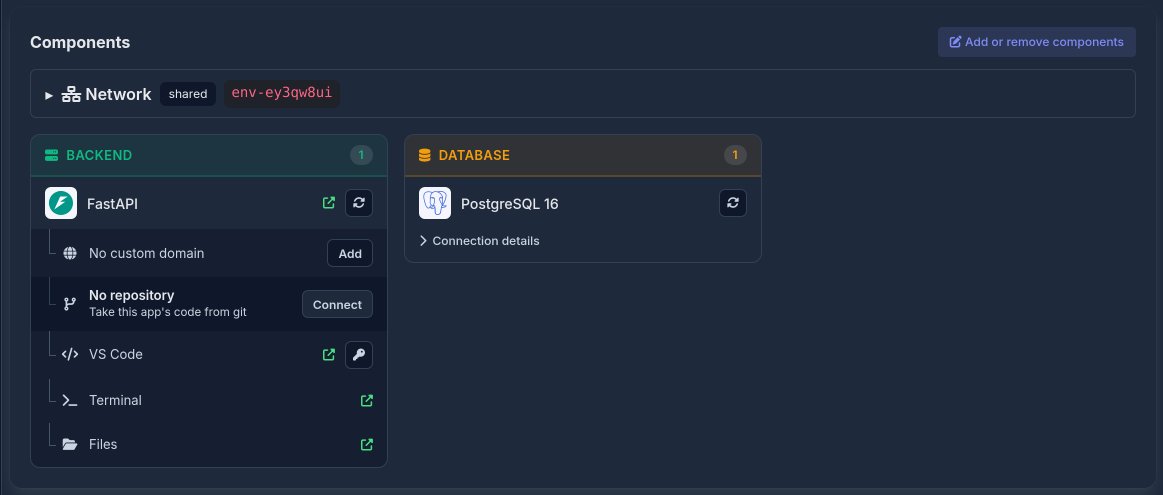Click Take this app's code from git
The image size is (1163, 495).
point(168,312)
